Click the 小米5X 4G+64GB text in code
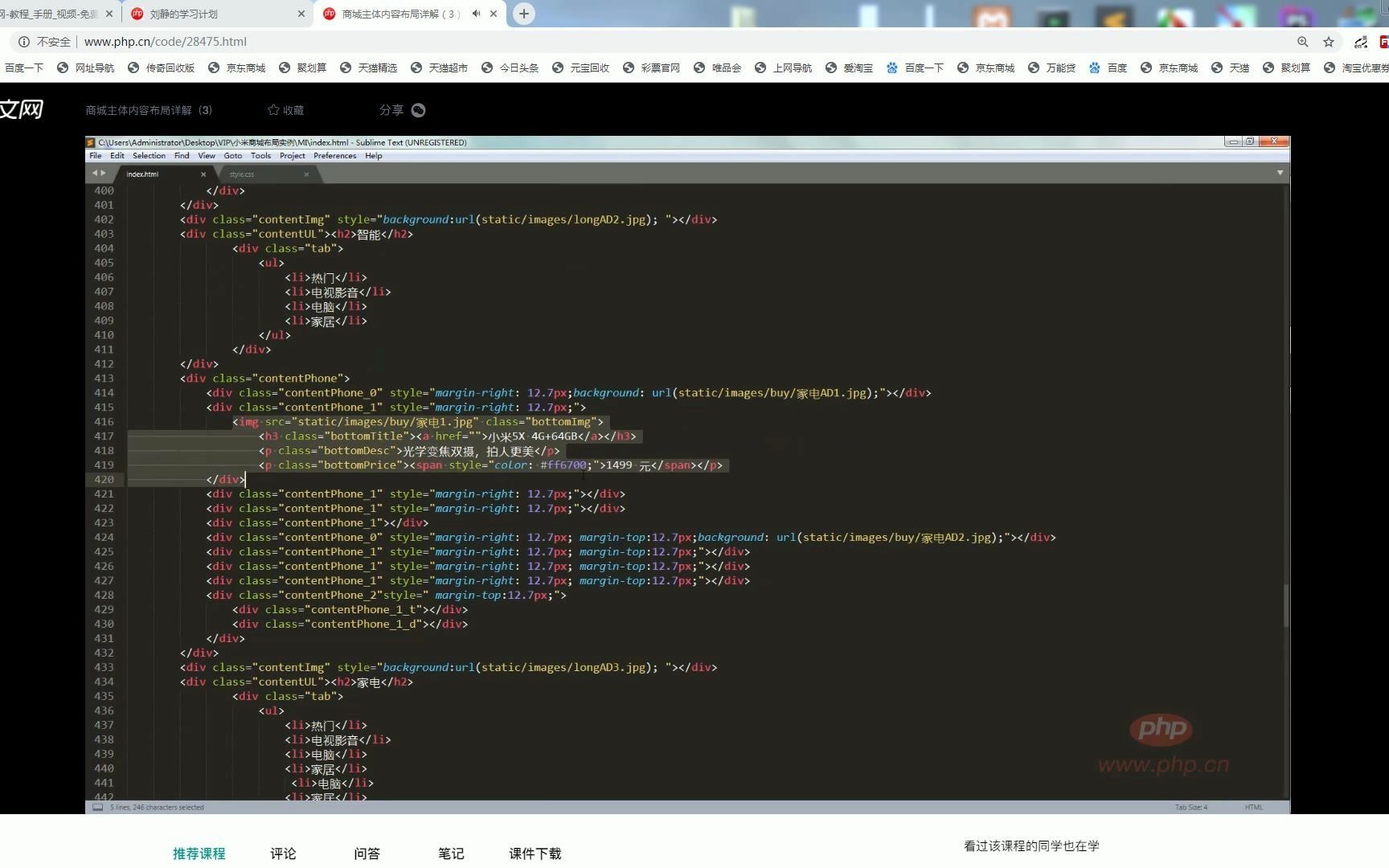Screen dimensions: 1389x868 coord(534,436)
